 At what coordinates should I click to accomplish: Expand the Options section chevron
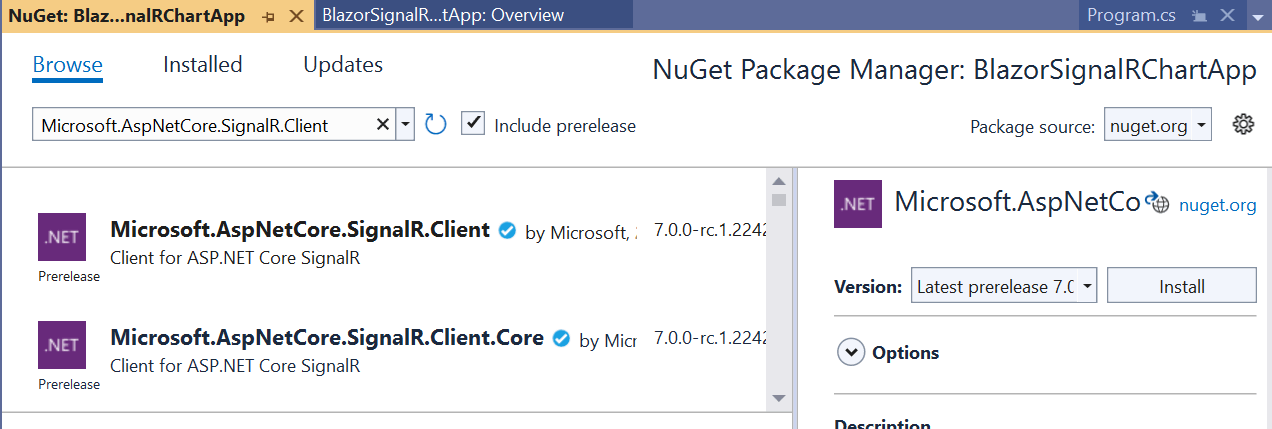[851, 353]
